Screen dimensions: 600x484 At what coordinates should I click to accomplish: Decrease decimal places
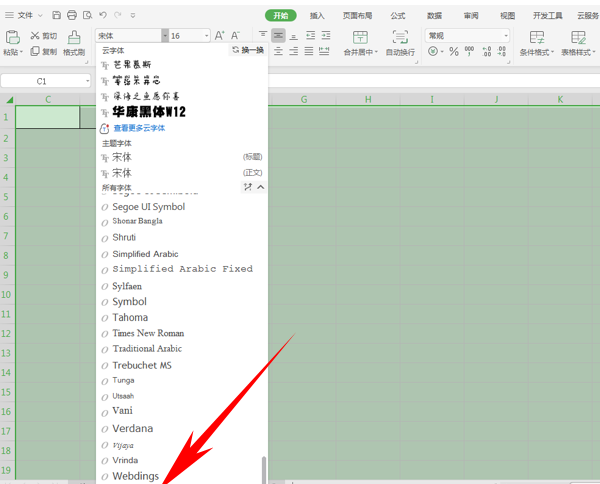point(502,51)
